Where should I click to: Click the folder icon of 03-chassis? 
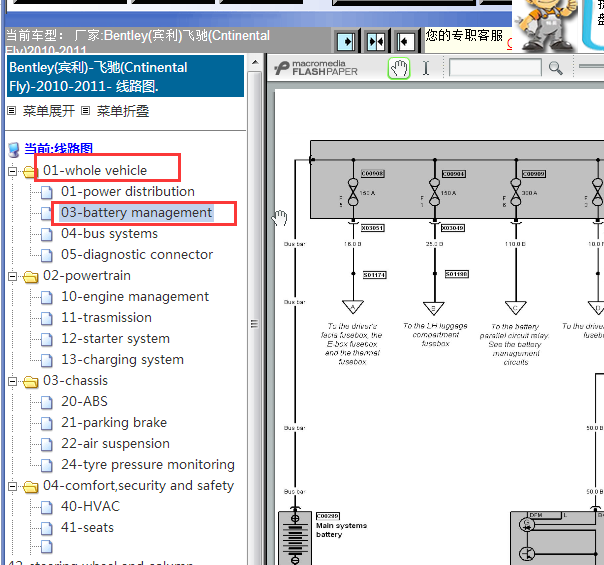[x=30, y=381]
